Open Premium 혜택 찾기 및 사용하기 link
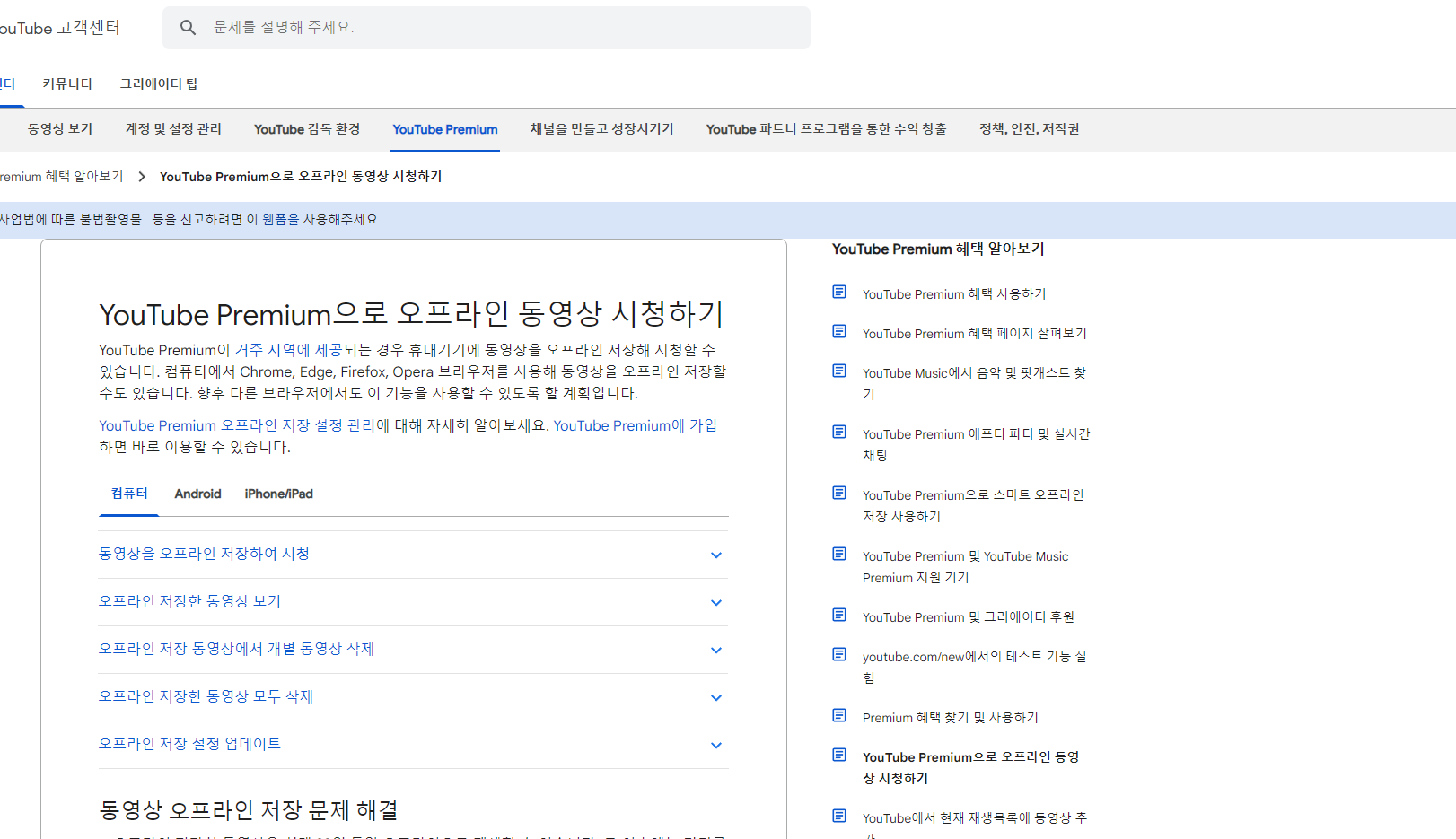The height and width of the screenshot is (839, 1456). pos(951,718)
